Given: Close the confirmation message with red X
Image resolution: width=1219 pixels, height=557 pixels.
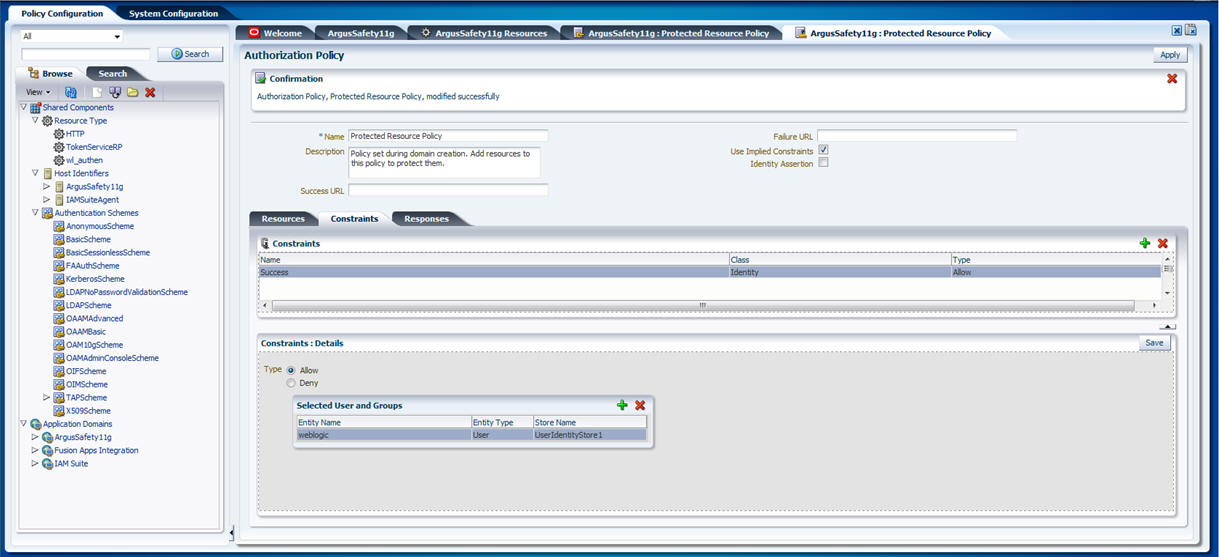Looking at the screenshot, I should click(1172, 78).
